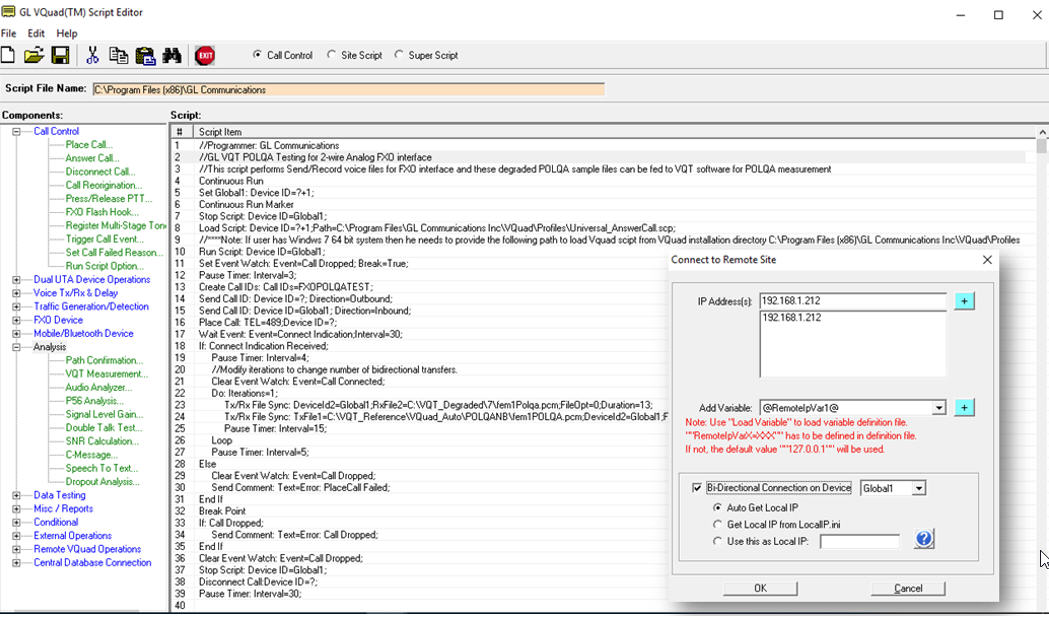Select Get Local IP from LocalIP.ini
The image size is (1049, 617).
(x=718, y=525)
